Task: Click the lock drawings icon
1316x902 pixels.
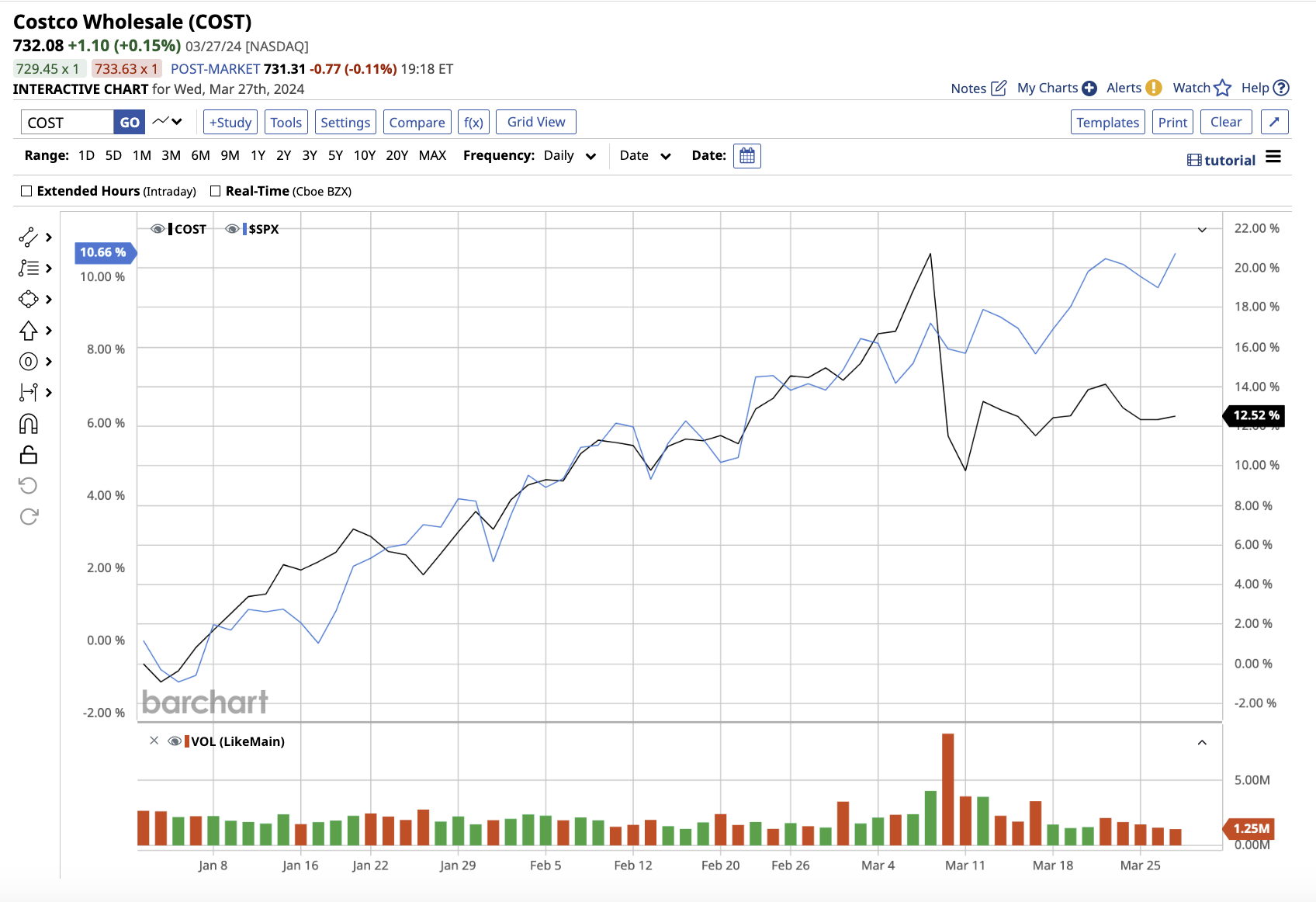Action: [29, 455]
